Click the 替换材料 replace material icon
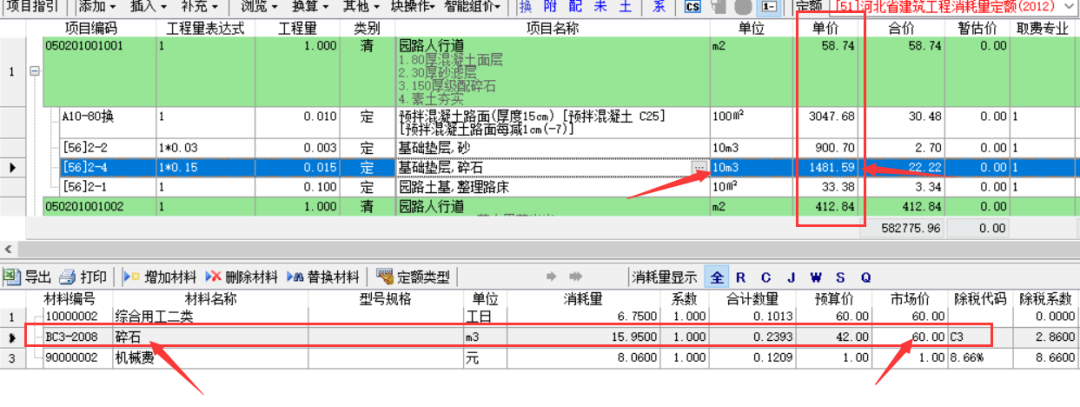Viewport: 1080px width, 407px height. pyautogui.click(x=295, y=277)
